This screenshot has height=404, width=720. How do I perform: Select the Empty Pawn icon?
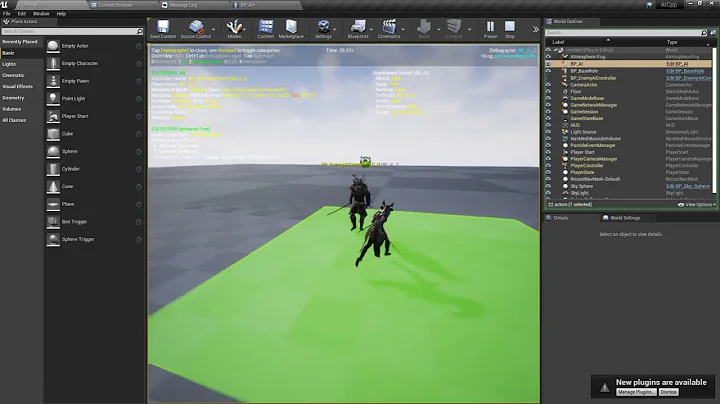53,81
